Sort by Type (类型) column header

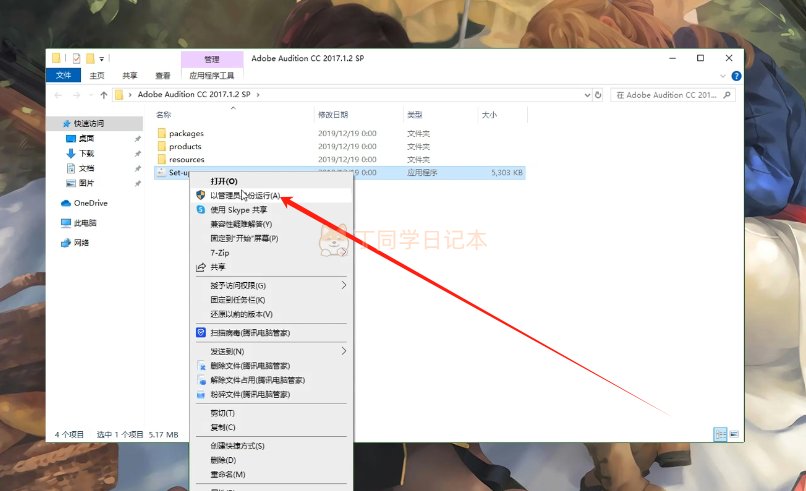tap(414, 115)
